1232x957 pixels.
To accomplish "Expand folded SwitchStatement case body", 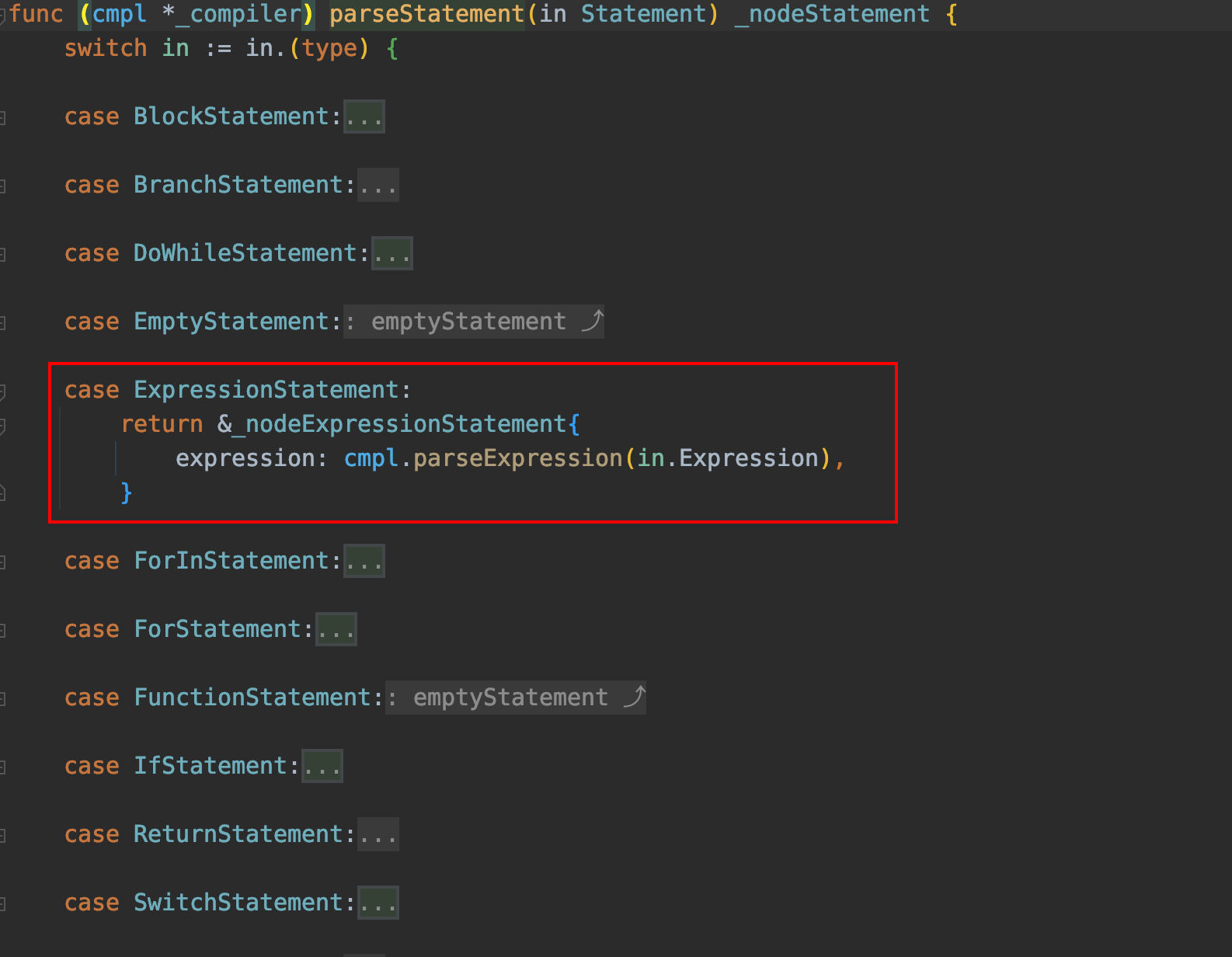I will pos(378,903).
